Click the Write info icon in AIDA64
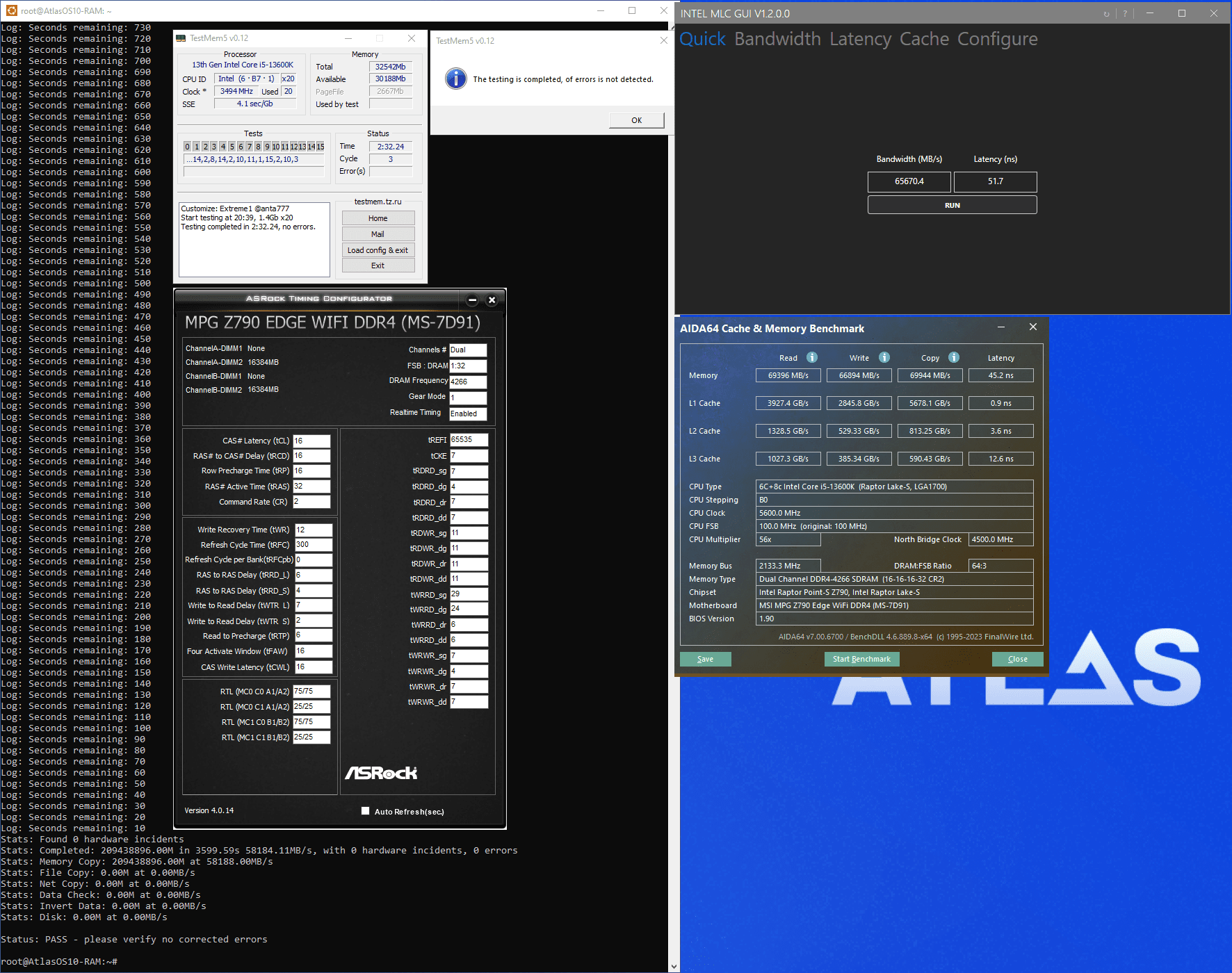The height and width of the screenshot is (973, 1232). [884, 357]
